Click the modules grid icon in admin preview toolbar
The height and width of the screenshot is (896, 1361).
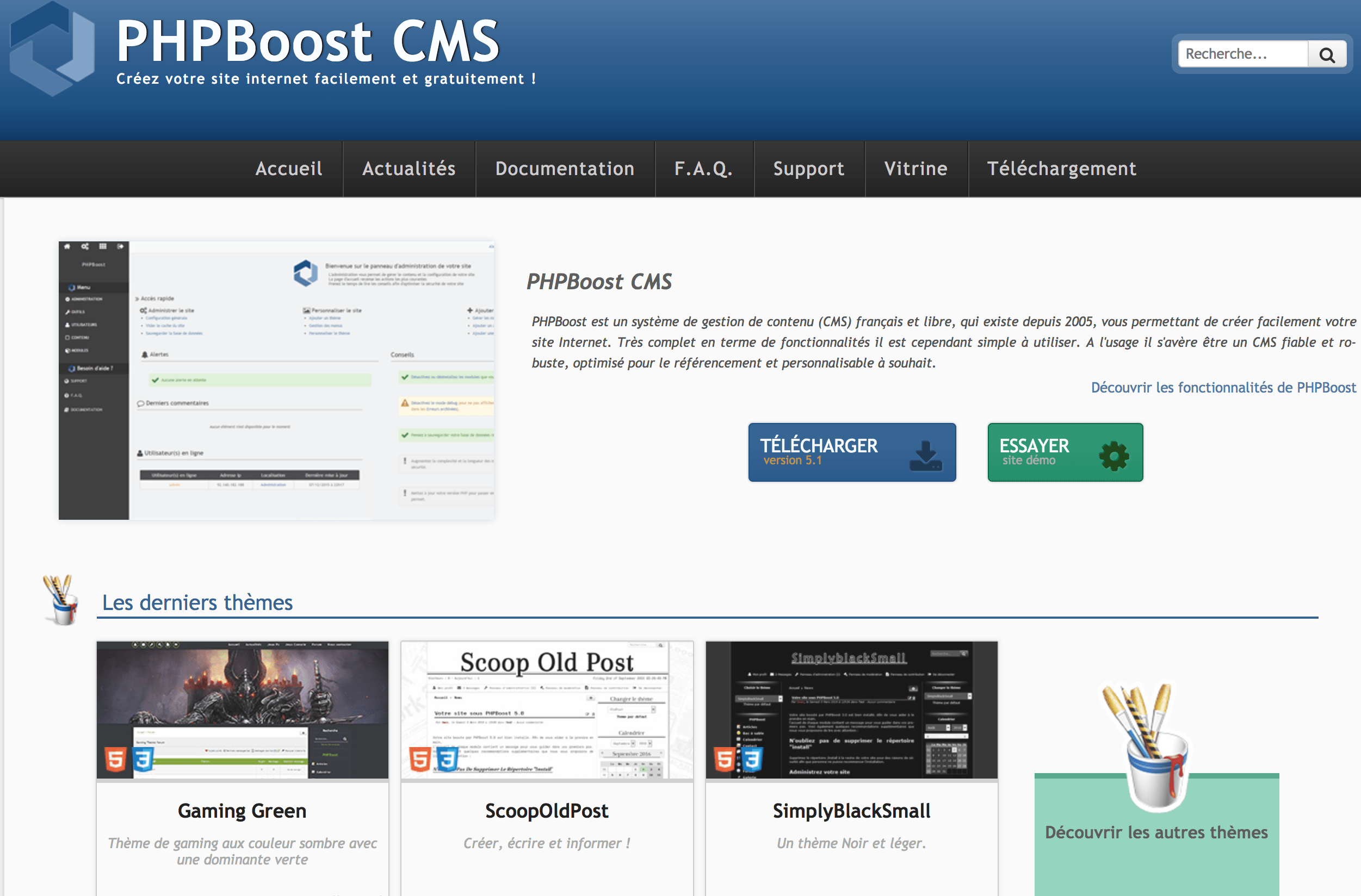[103, 247]
